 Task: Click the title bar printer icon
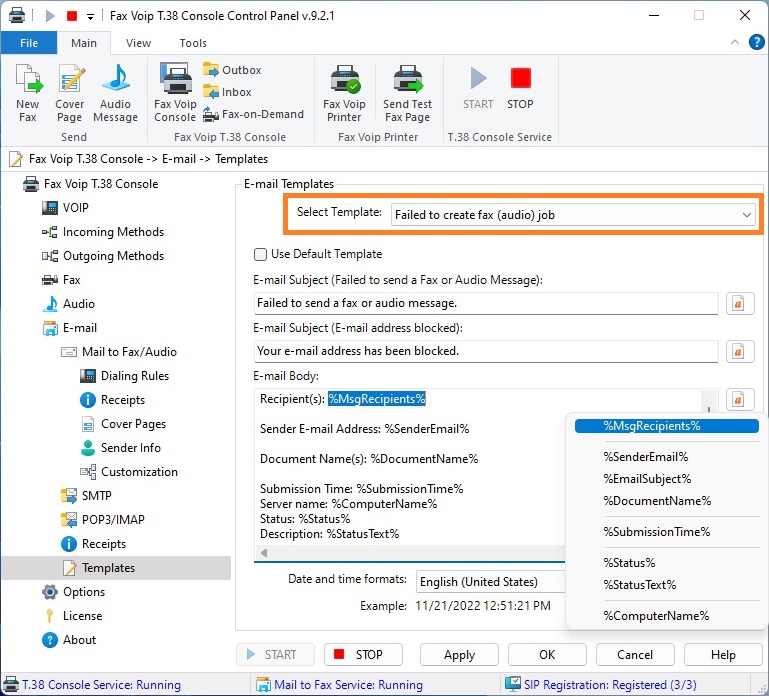[x=17, y=15]
